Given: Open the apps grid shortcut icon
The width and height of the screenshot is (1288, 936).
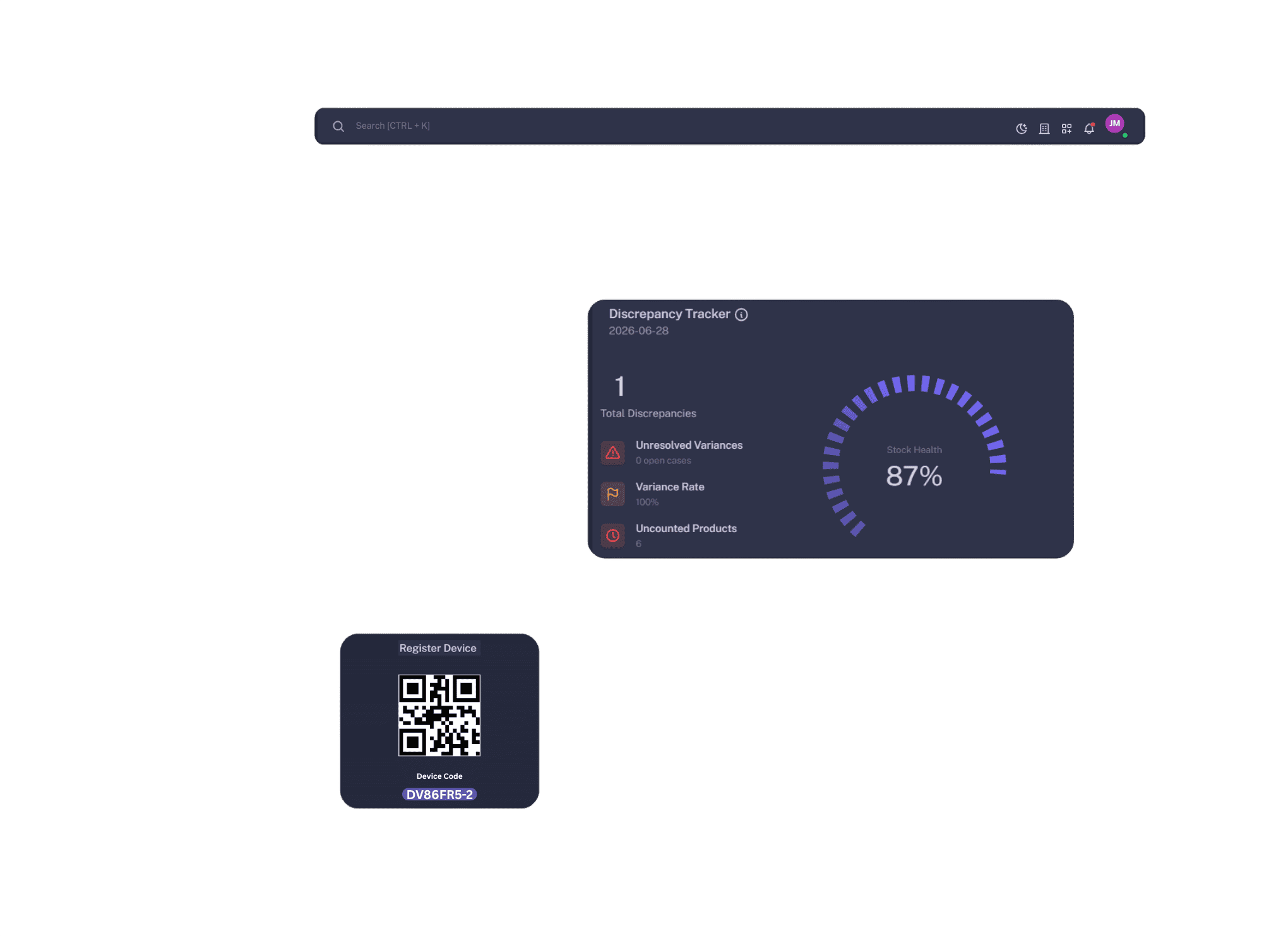Looking at the screenshot, I should coord(1066,129).
